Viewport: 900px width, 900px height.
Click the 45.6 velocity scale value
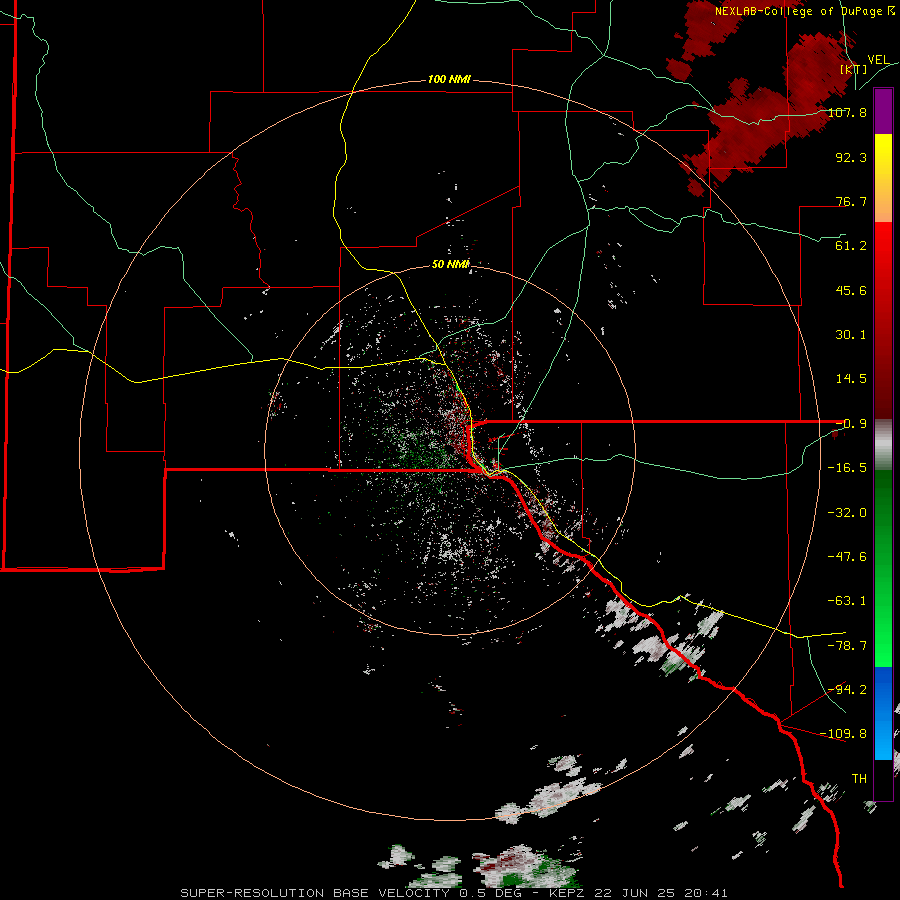[851, 290]
